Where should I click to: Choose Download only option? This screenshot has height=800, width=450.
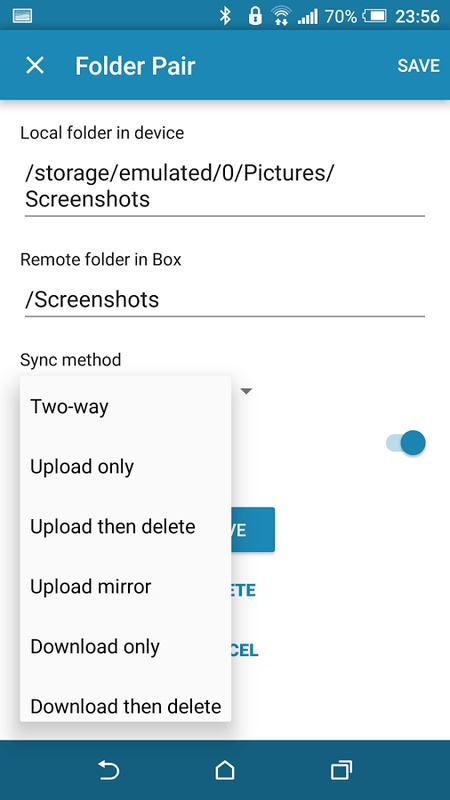(x=126, y=646)
